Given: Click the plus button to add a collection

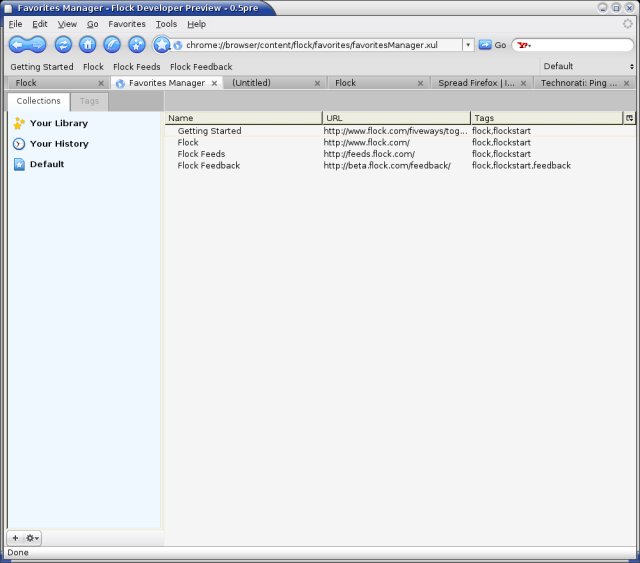Looking at the screenshot, I should tap(16, 538).
